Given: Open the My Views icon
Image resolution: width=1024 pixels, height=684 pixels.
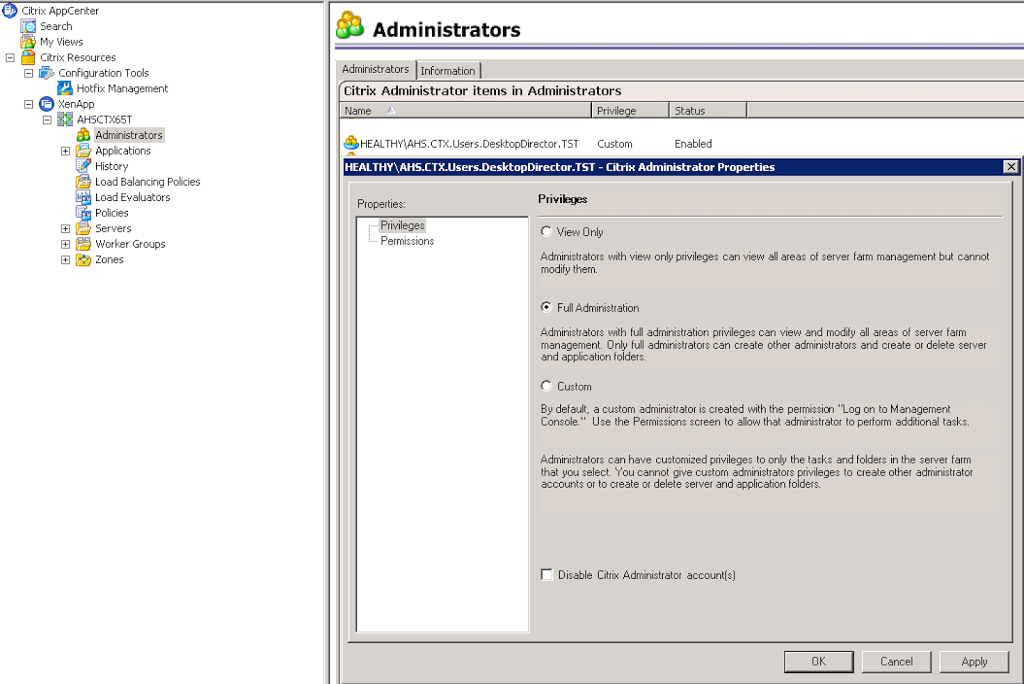Looking at the screenshot, I should (28, 42).
